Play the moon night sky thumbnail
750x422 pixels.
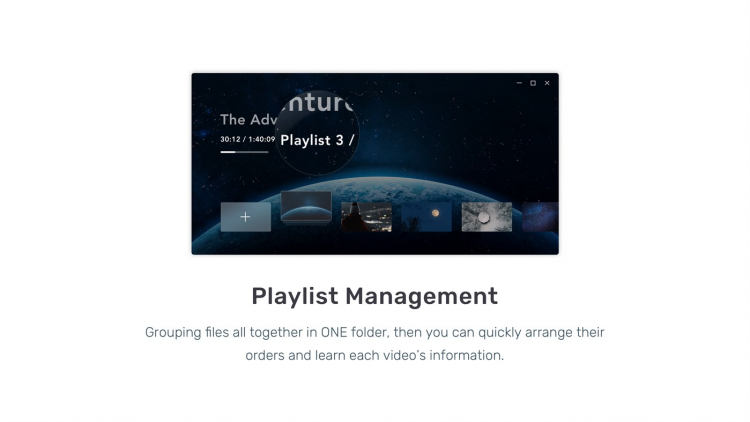[426, 217]
